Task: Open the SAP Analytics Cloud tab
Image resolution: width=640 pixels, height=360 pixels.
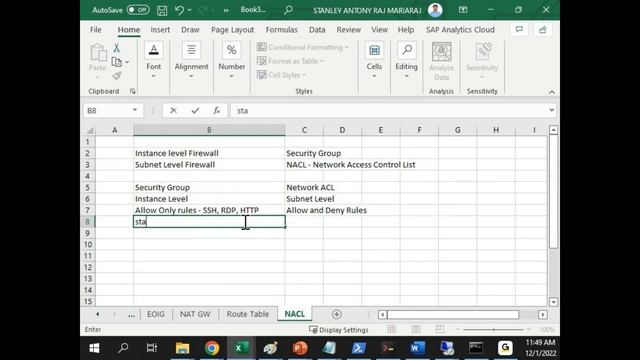Action: 460,30
